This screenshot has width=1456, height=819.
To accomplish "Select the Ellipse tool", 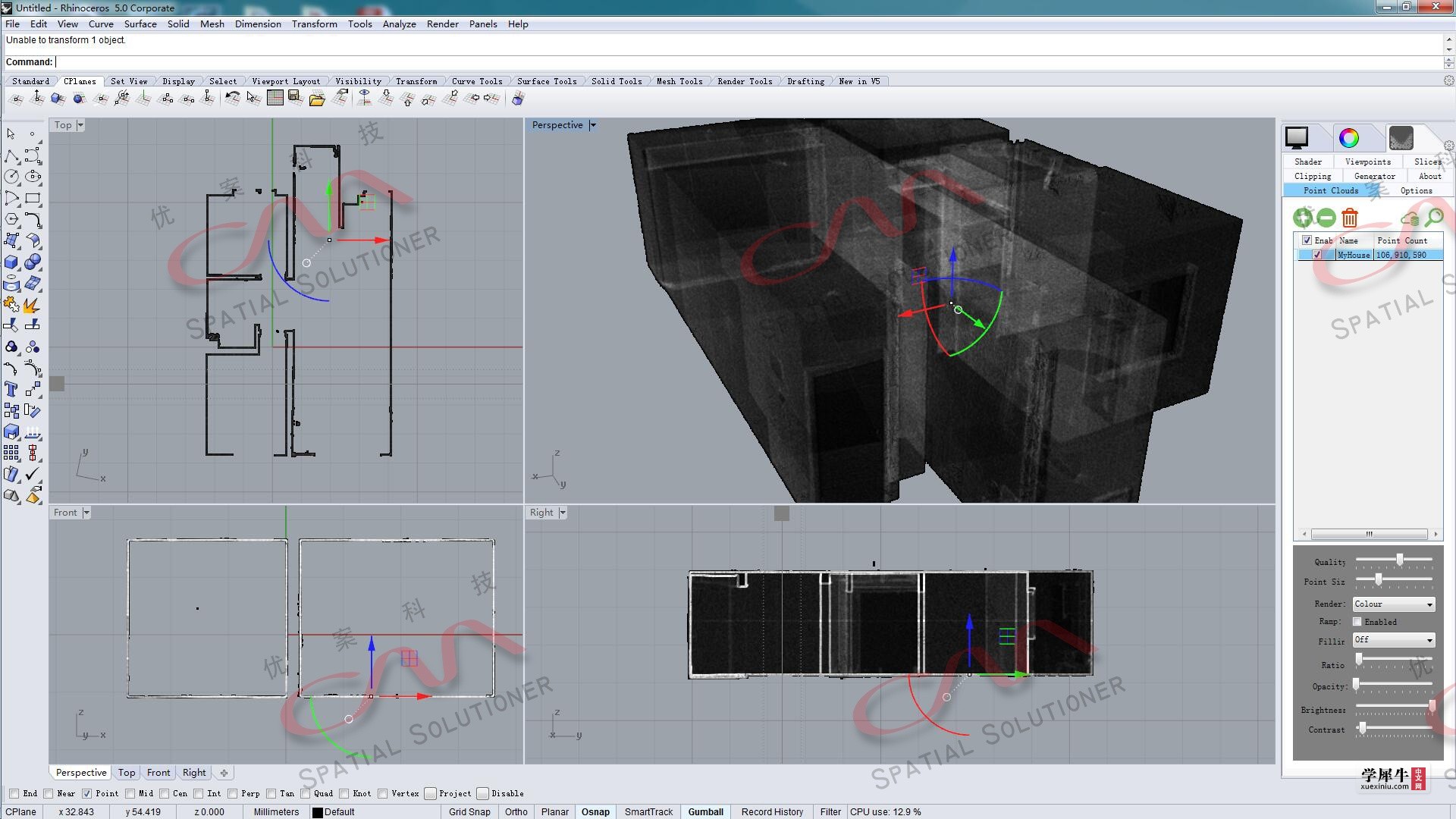I will click(x=33, y=177).
